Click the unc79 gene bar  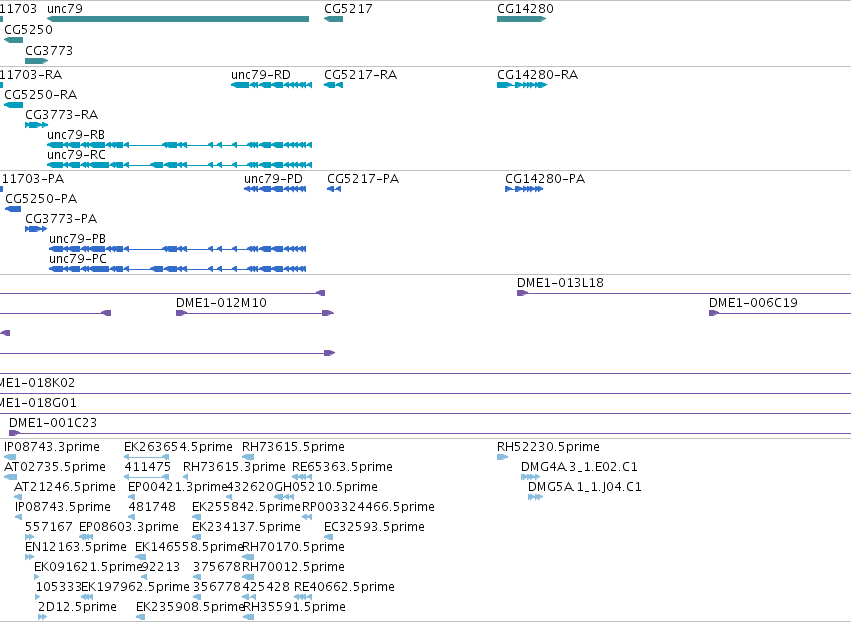point(178,19)
